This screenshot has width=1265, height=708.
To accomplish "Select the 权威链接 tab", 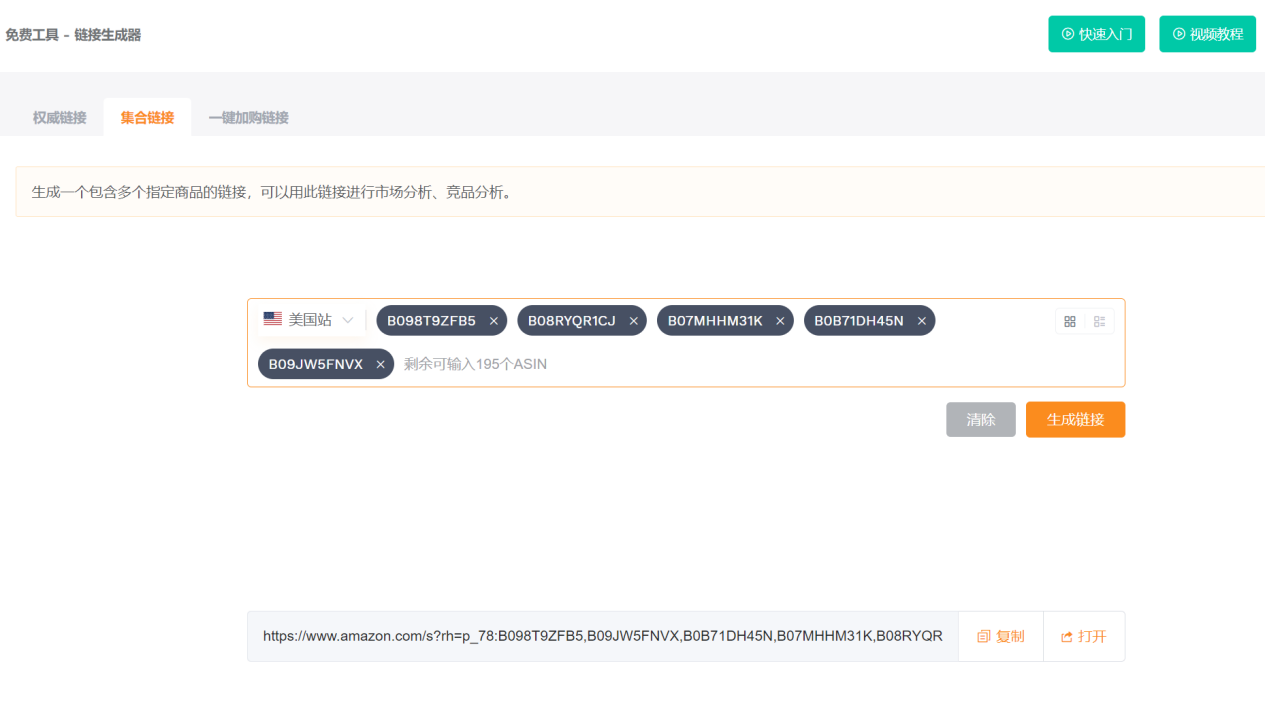I will point(60,117).
